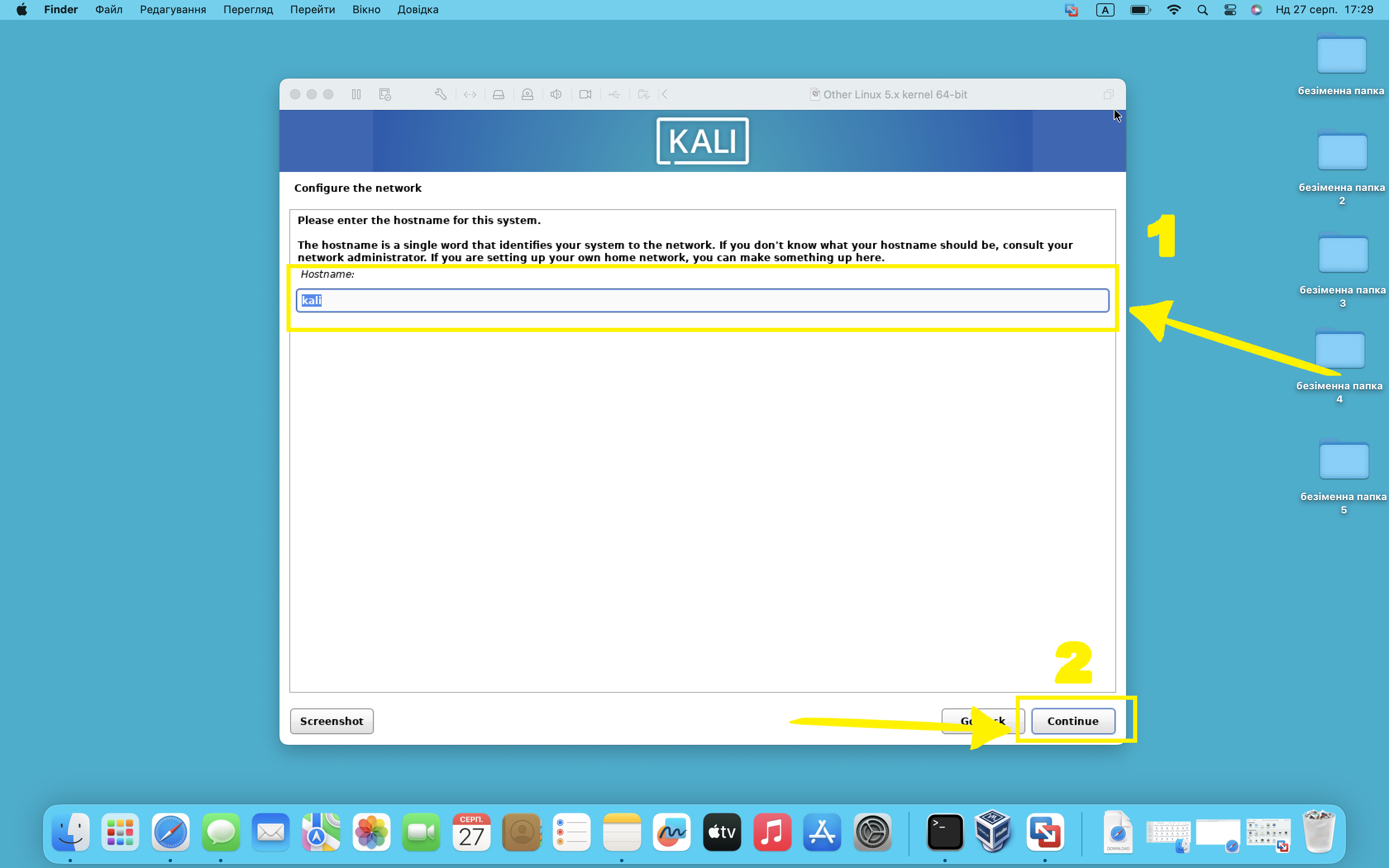Image resolution: width=1389 pixels, height=868 pixels.
Task: Open FaceTime from the Dock
Action: 421,832
